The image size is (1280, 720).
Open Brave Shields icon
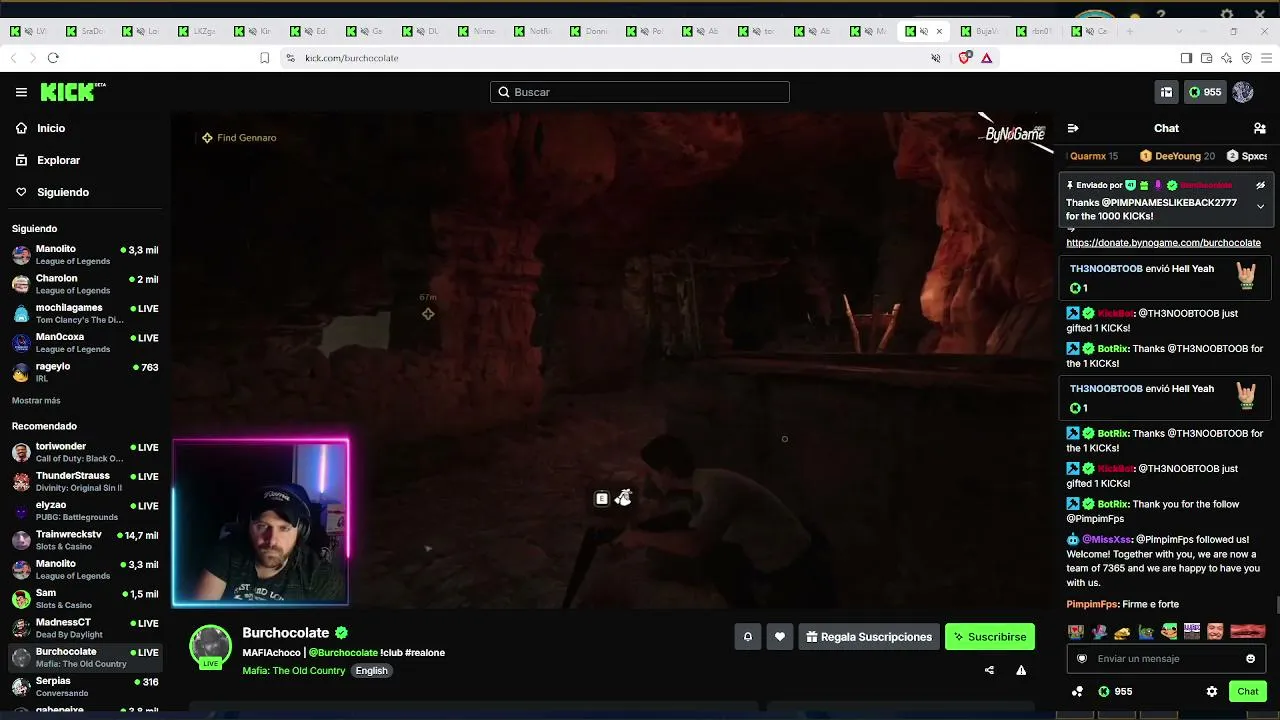(x=964, y=58)
